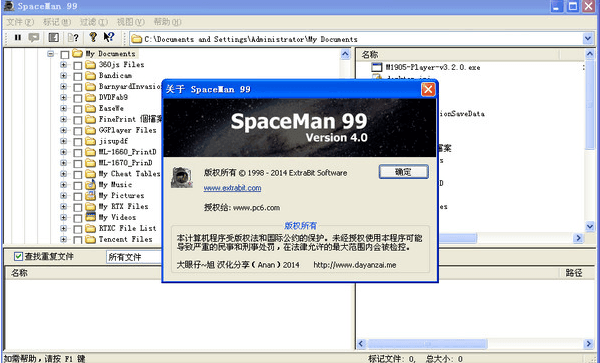
Task: Select the ML-1670_PrinD tree item
Action: (125, 163)
